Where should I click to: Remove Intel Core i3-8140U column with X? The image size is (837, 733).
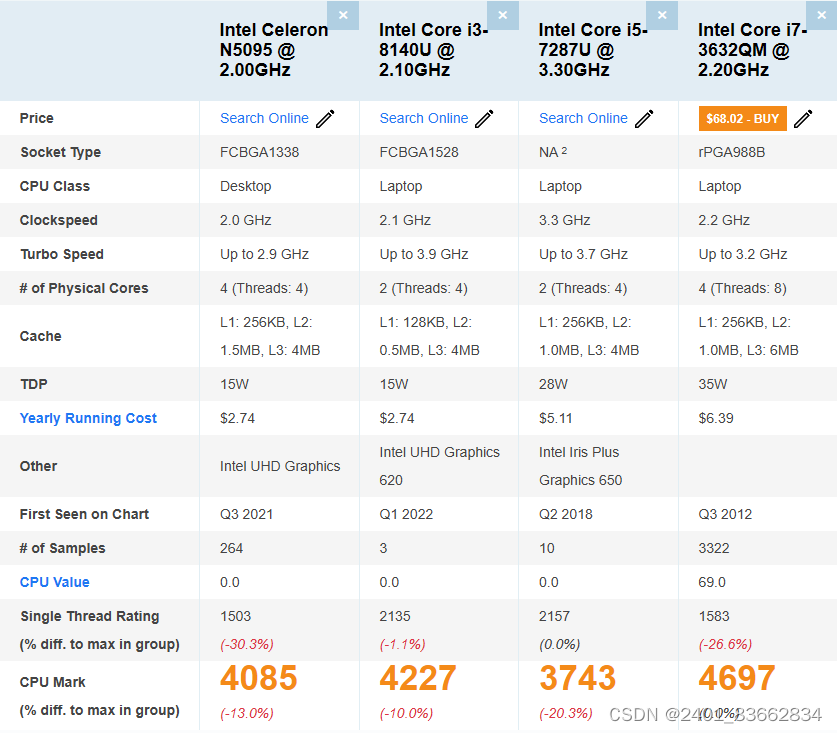pyautogui.click(x=502, y=15)
